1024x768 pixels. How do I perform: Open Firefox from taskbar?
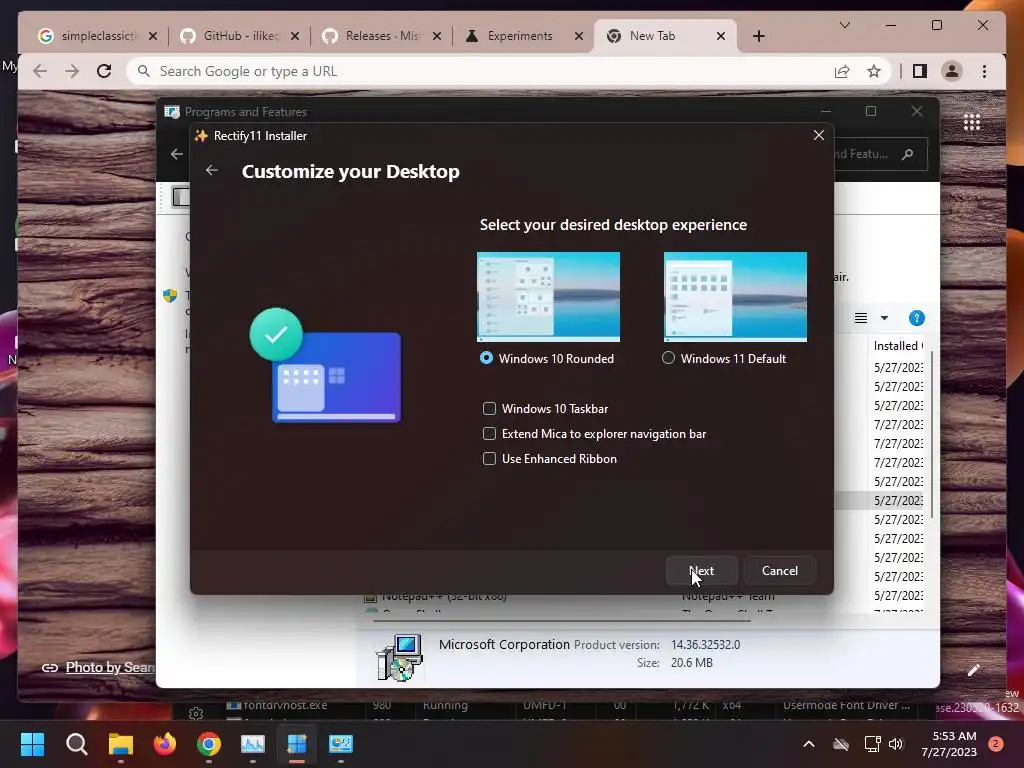click(x=165, y=744)
